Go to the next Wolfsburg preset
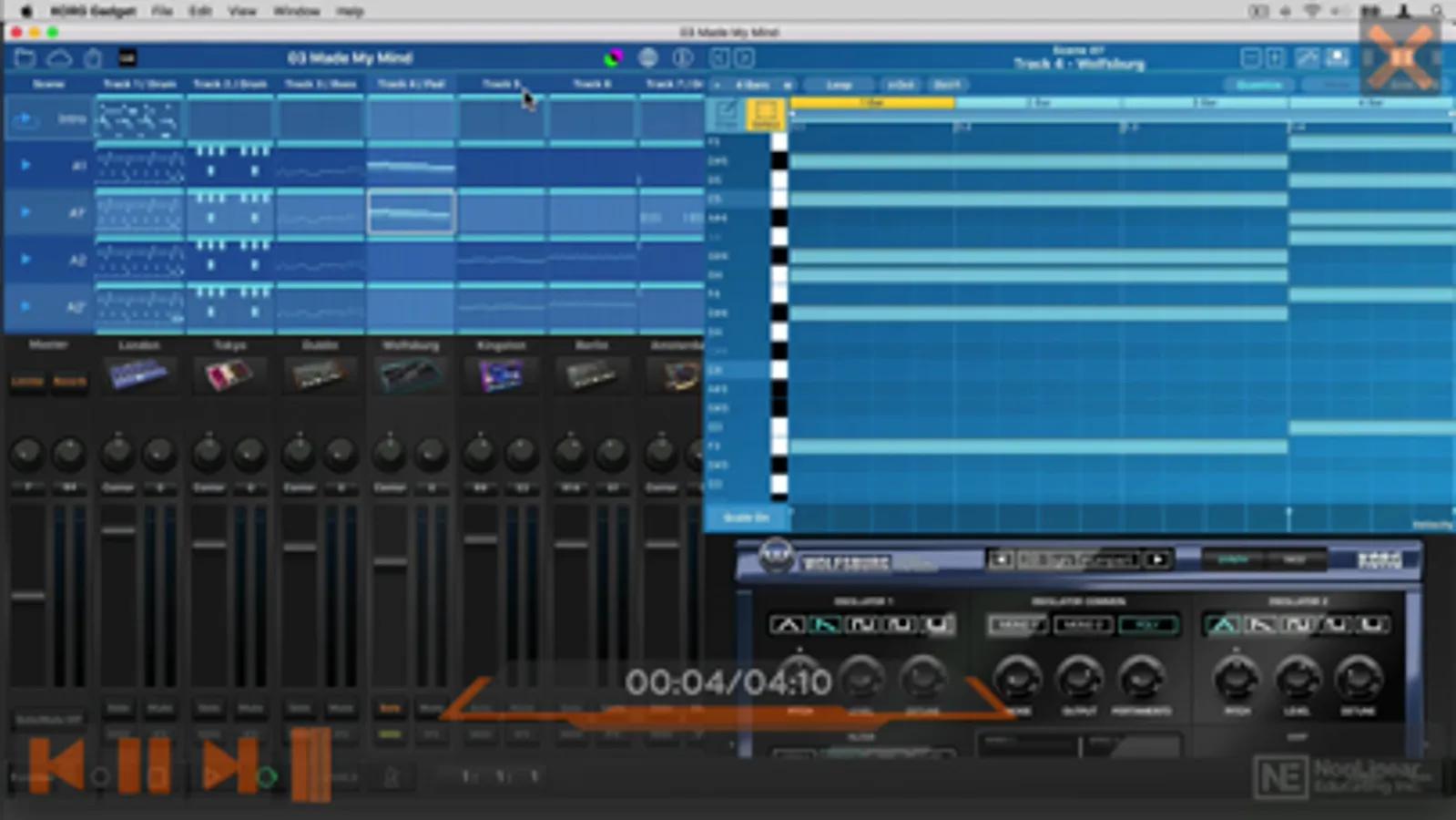 1157,559
